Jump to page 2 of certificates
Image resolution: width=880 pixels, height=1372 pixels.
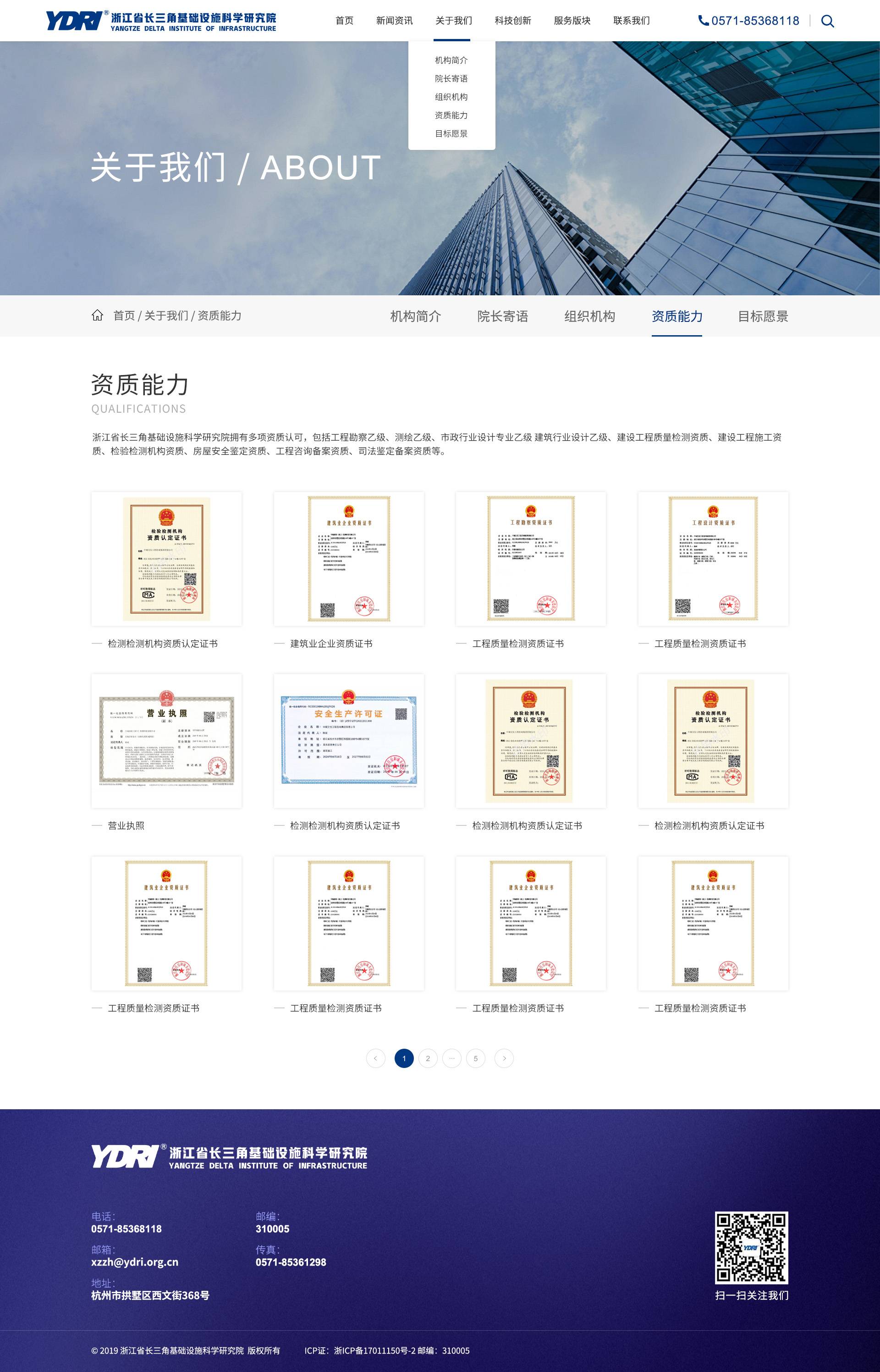[428, 1058]
